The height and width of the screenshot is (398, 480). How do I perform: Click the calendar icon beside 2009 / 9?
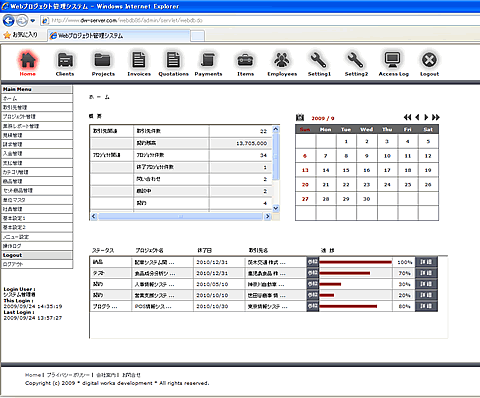(x=300, y=117)
